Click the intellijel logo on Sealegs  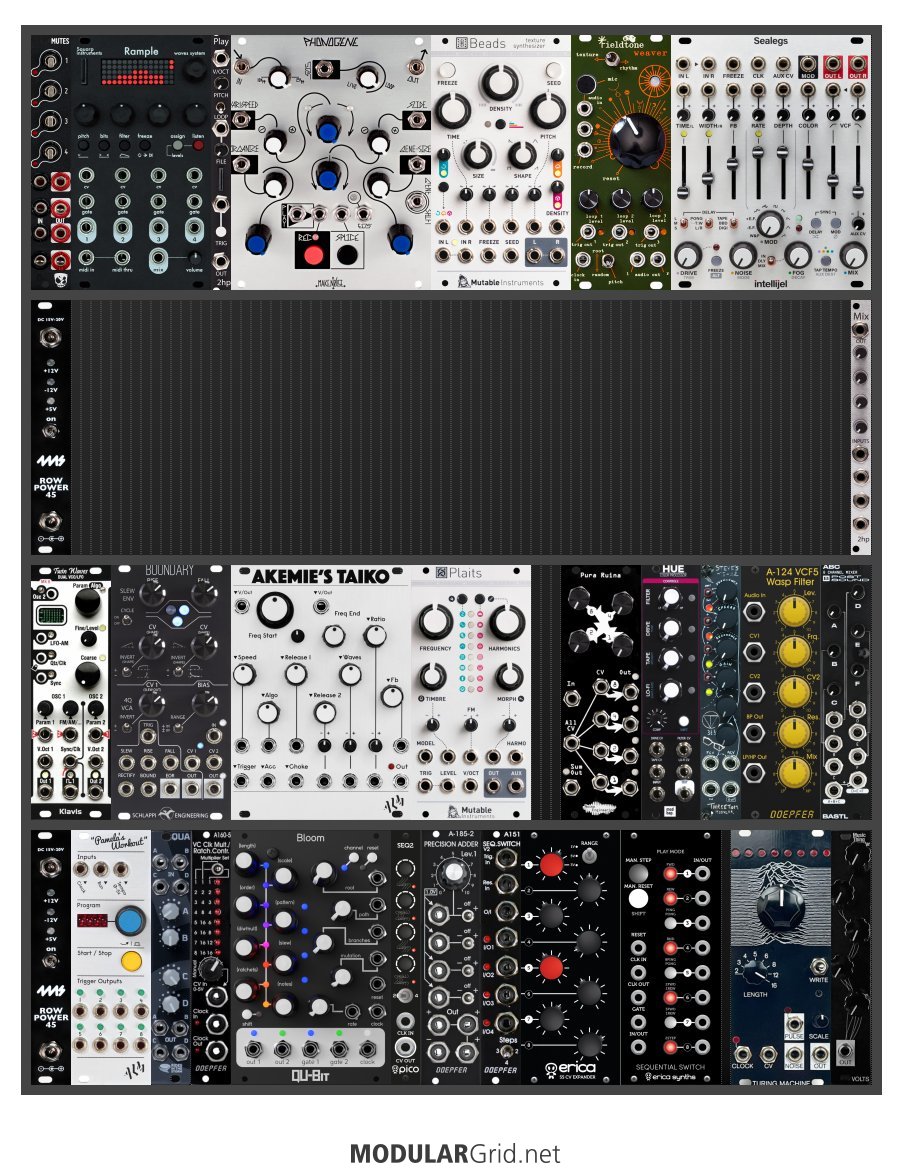[770, 284]
